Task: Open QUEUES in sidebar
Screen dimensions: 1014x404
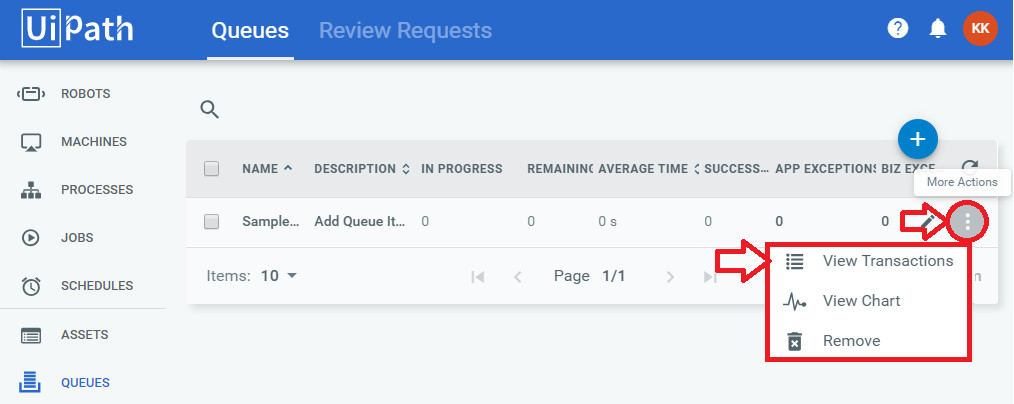Action: [85, 383]
